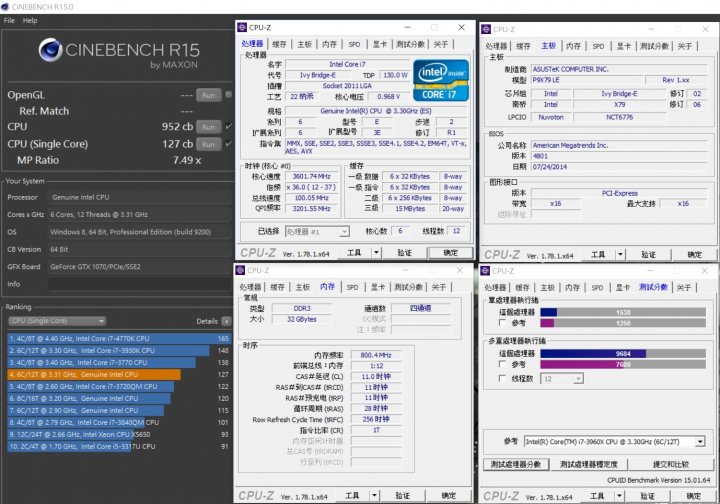Click 测试处理器稳定度 stress button
Image resolution: width=720 pixels, height=504 pixels.
point(589,464)
